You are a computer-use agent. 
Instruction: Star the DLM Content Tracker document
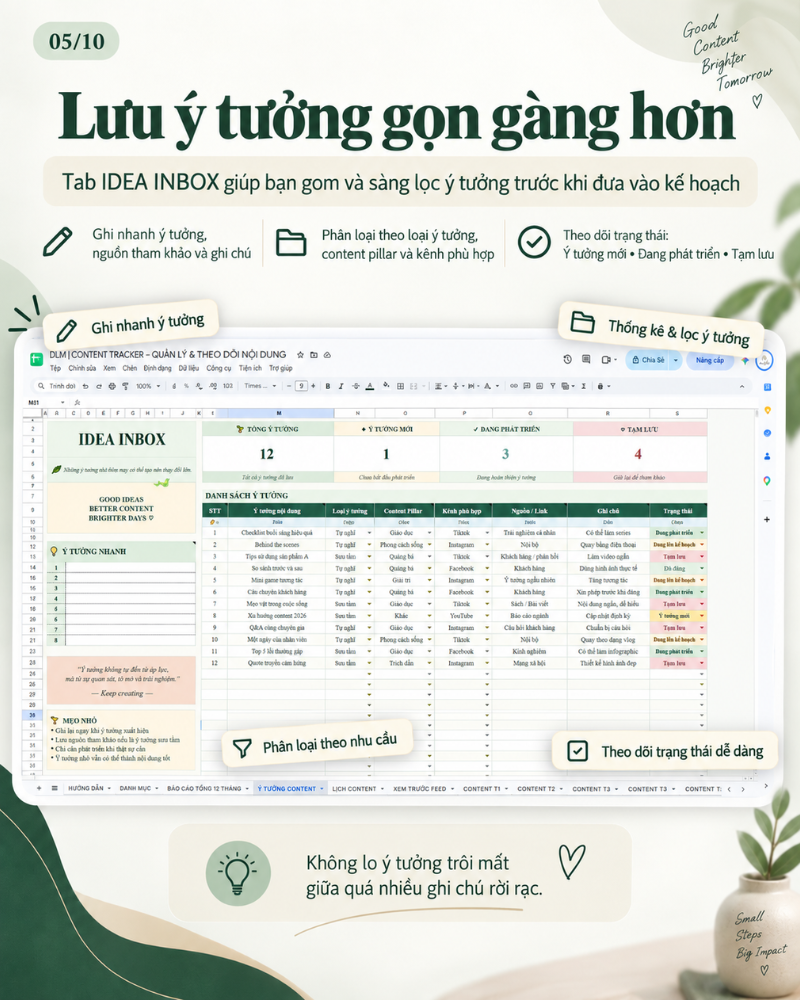coord(300,355)
